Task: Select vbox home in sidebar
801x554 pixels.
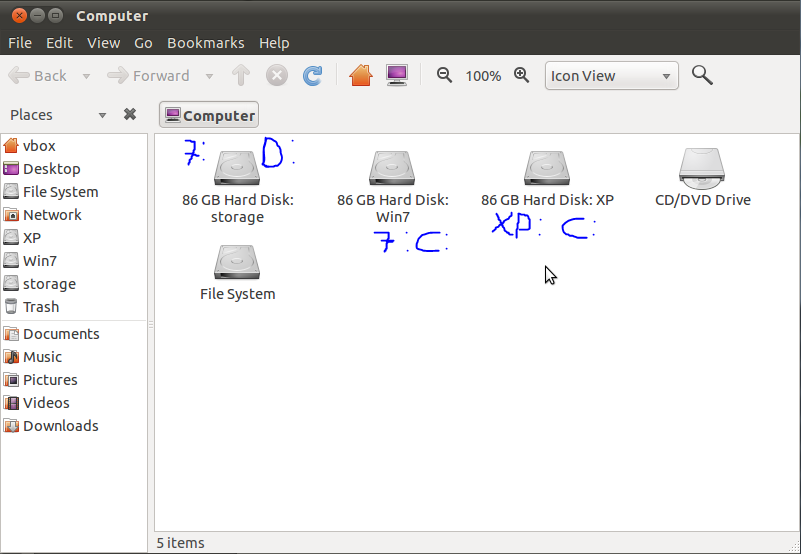Action: (x=75, y=146)
